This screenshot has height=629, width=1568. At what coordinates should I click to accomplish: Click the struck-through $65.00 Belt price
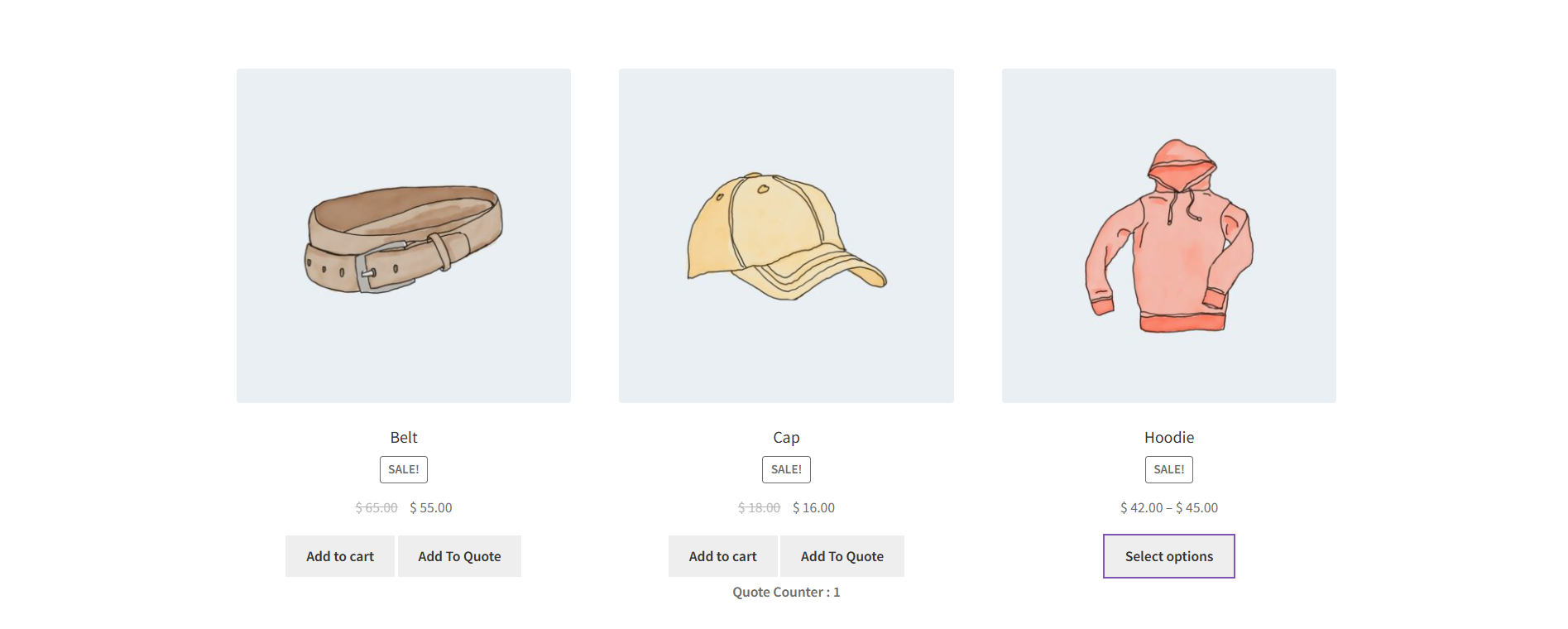(x=376, y=507)
